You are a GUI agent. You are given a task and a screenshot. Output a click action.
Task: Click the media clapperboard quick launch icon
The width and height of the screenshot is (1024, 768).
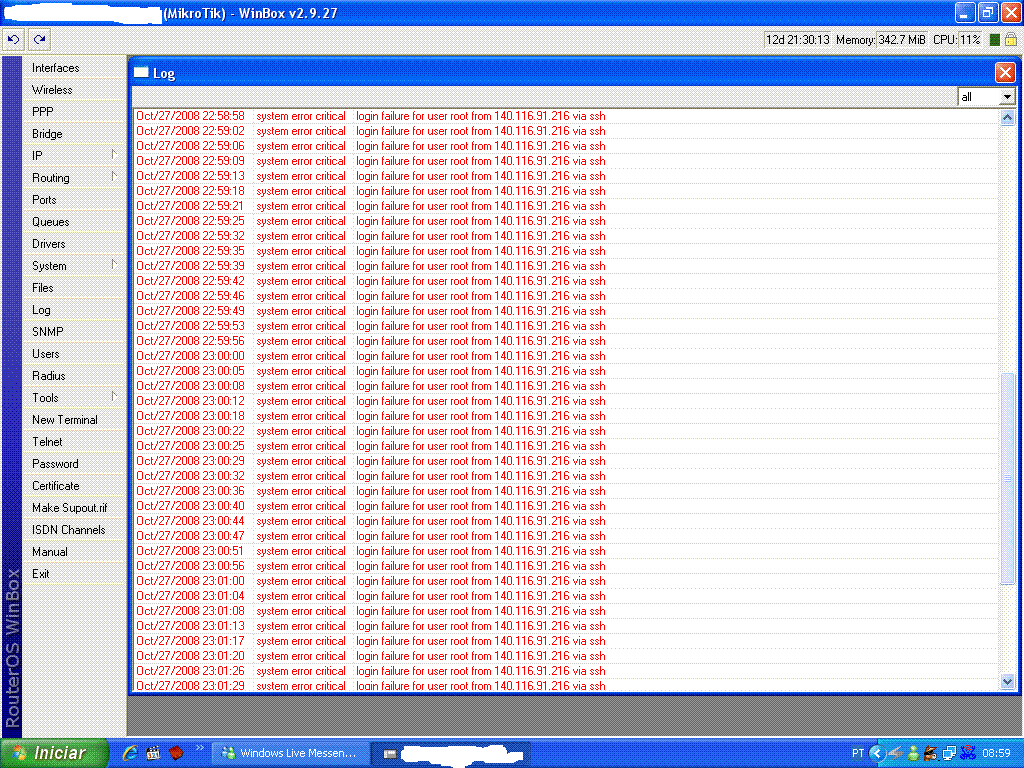coord(153,753)
